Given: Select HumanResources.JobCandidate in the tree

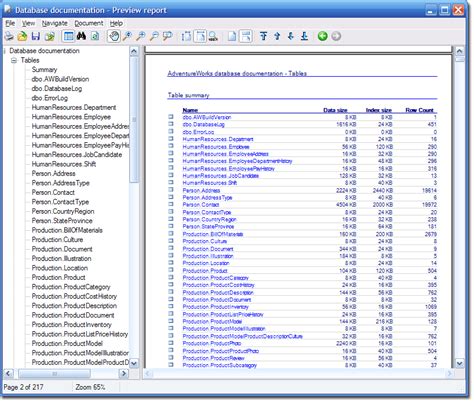Looking at the screenshot, I should (x=77, y=155).
